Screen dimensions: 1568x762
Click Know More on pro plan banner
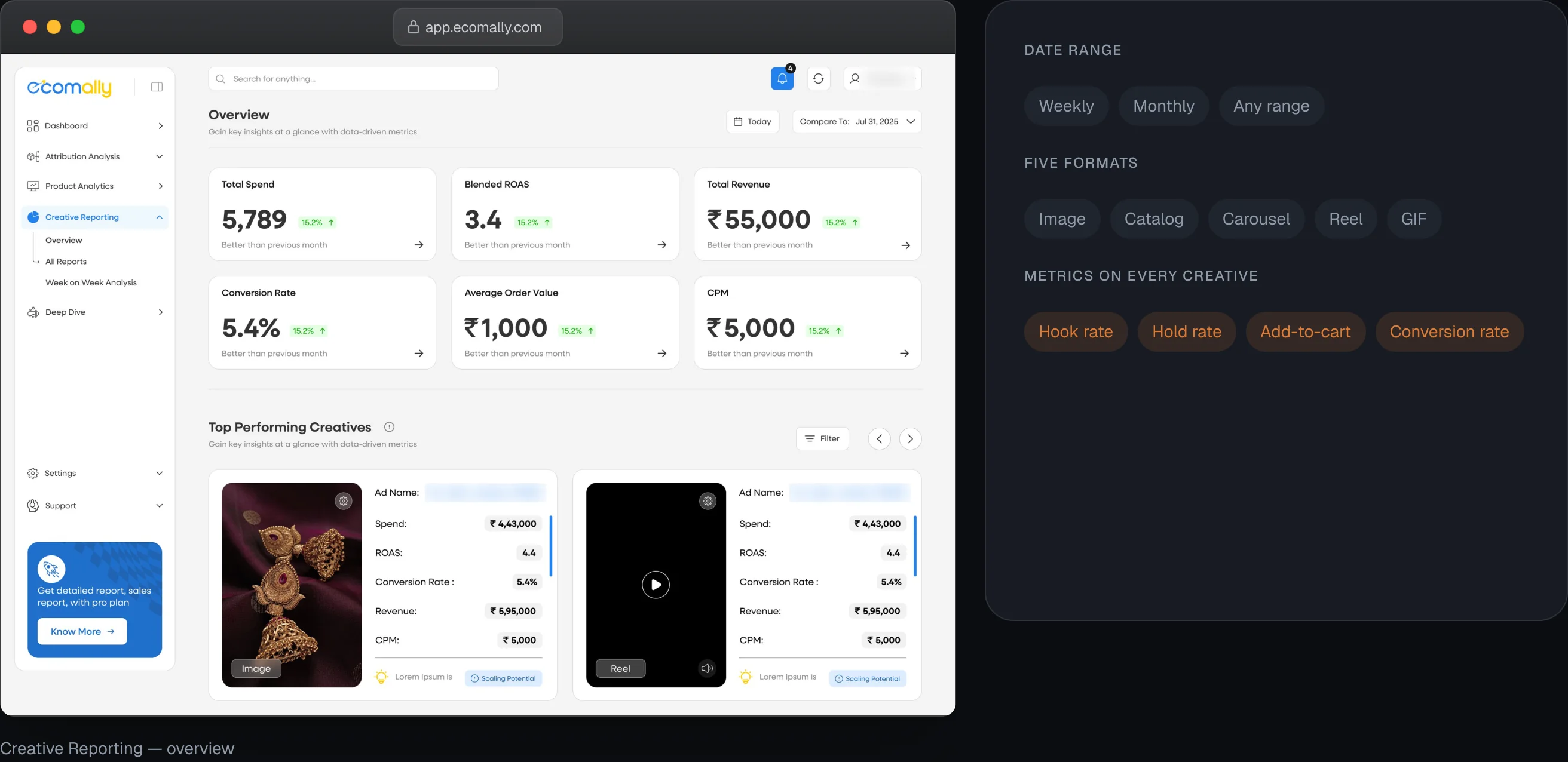point(82,632)
